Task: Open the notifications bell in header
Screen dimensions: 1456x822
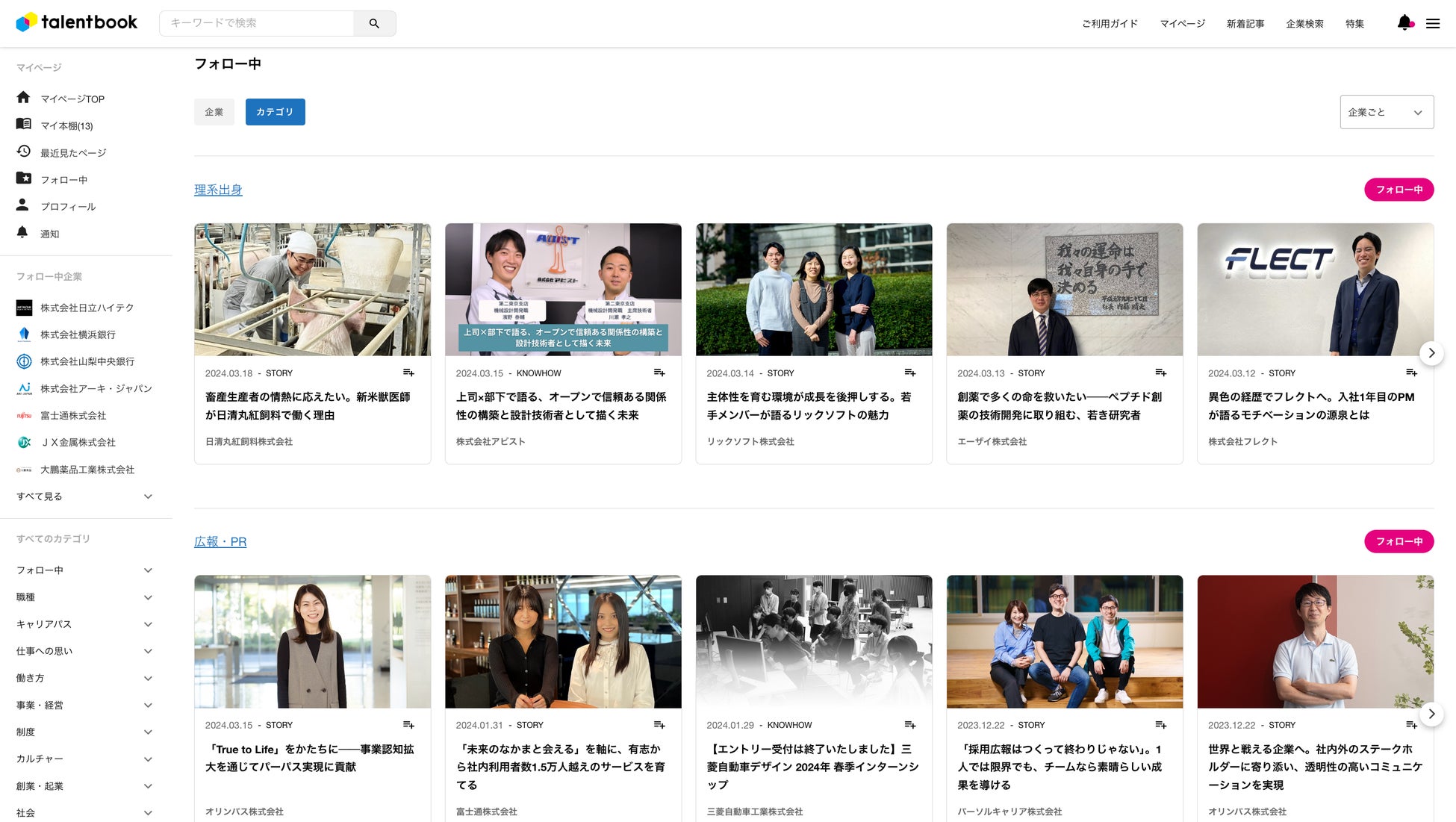Action: click(x=1404, y=23)
